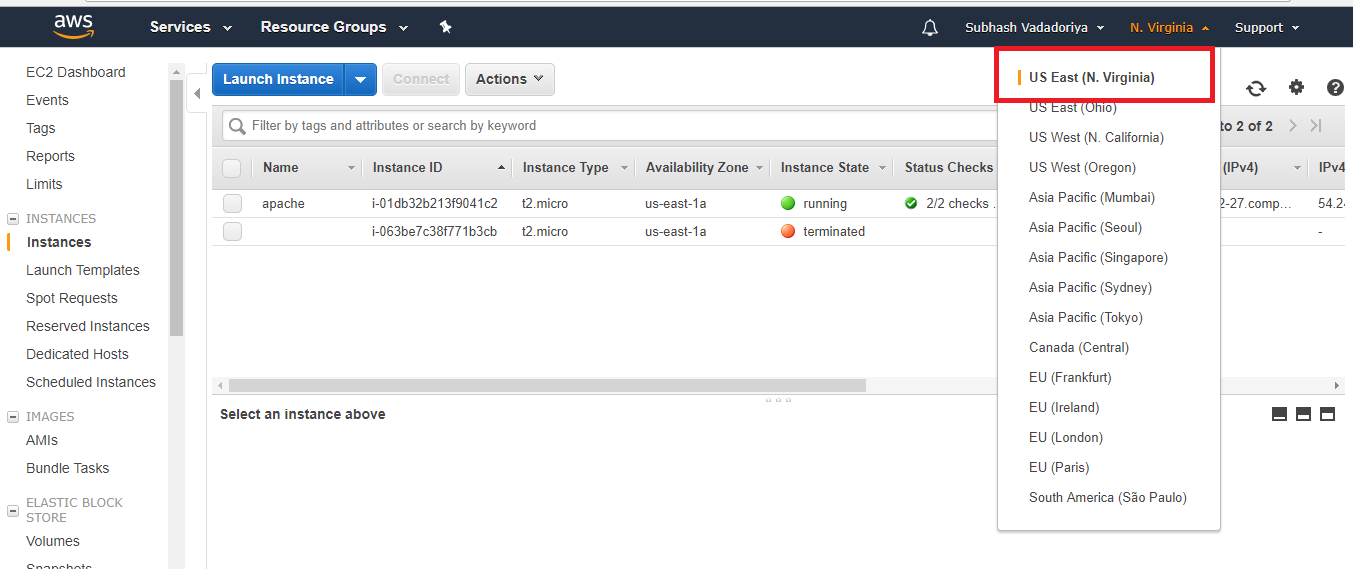Select South America (São Paulo) region
1353x569 pixels.
coord(1108,497)
